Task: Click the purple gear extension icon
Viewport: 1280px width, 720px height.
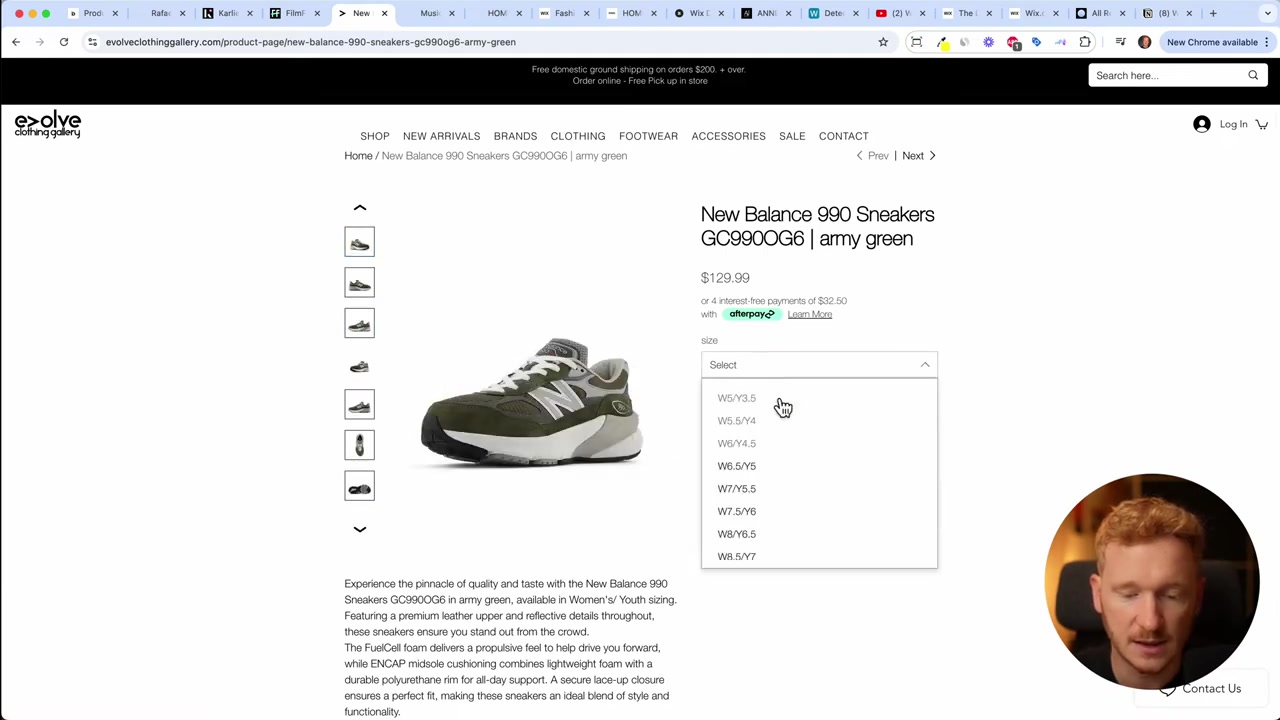Action: click(x=989, y=42)
